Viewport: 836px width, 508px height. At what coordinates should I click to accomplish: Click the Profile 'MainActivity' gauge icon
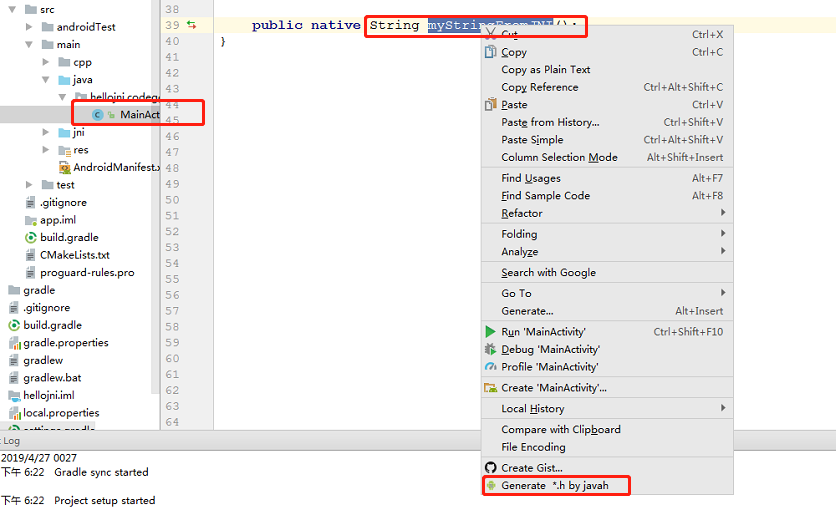[490, 367]
